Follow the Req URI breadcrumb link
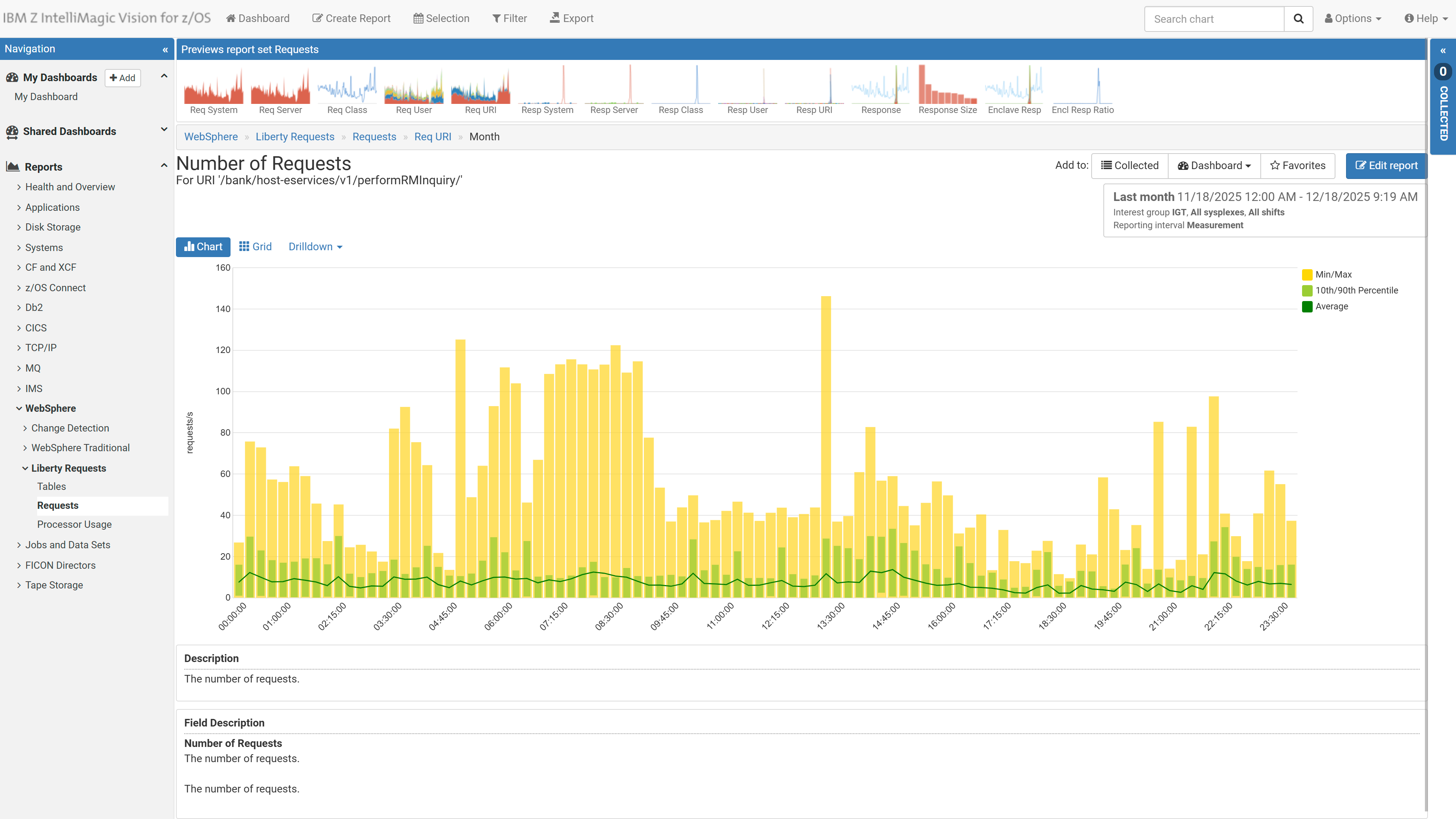Image resolution: width=1456 pixels, height=819 pixels. [x=432, y=137]
